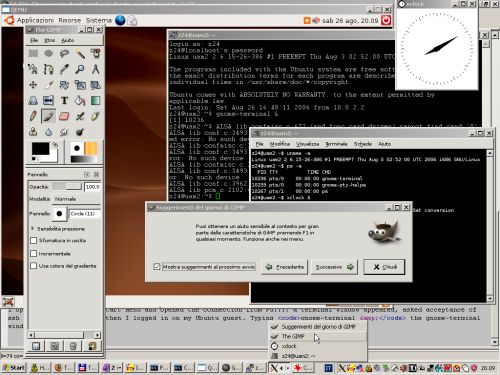Image resolution: width=500 pixels, height=375 pixels.
Task: Uncheck Mostra suggerimenti al prossimo avvio
Action: [157, 267]
